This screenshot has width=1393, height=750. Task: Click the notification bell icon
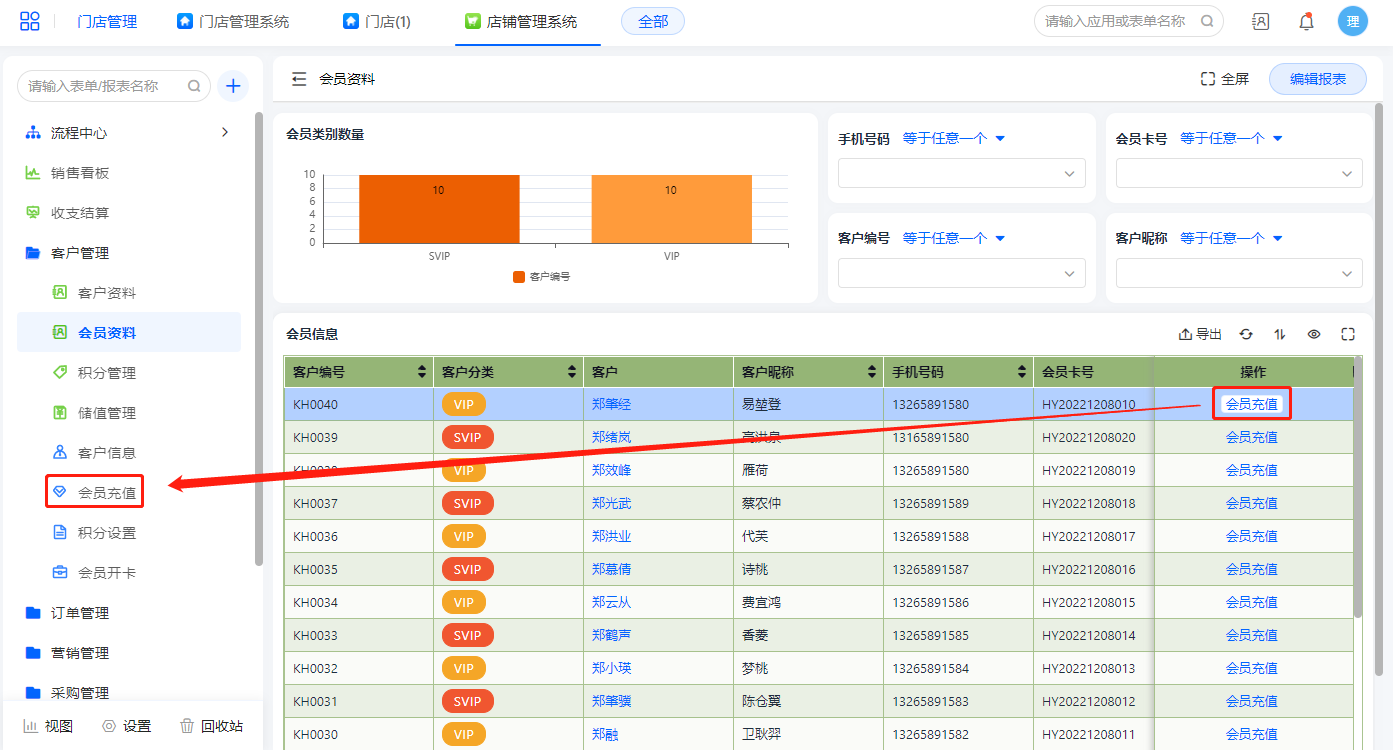(1306, 21)
